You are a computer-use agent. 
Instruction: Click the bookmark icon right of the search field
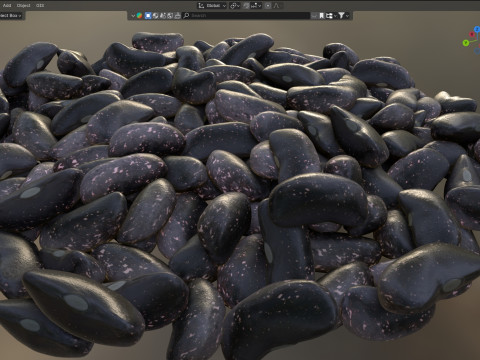click(x=321, y=16)
